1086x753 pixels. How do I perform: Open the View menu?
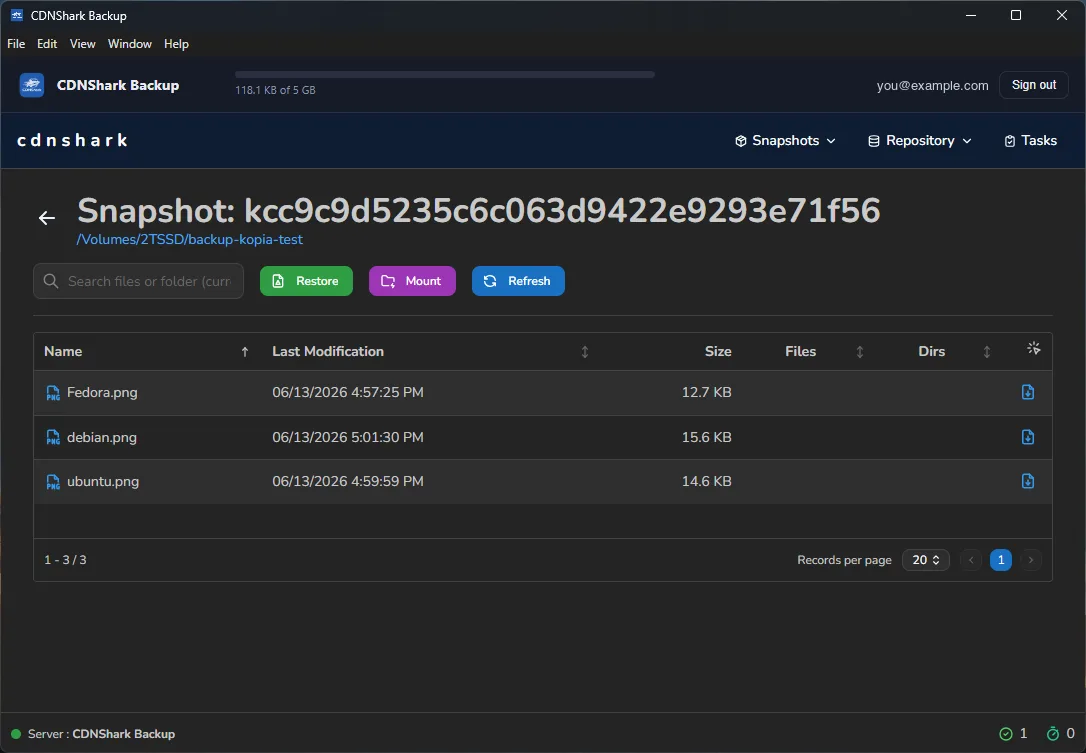pyautogui.click(x=82, y=44)
